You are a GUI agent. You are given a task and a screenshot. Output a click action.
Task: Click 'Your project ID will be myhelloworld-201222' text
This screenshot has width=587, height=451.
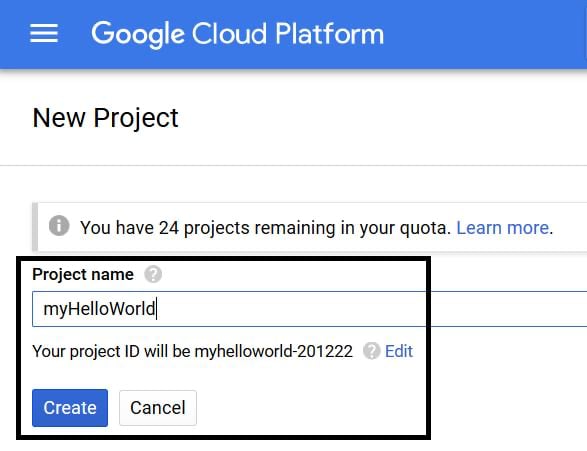(192, 351)
